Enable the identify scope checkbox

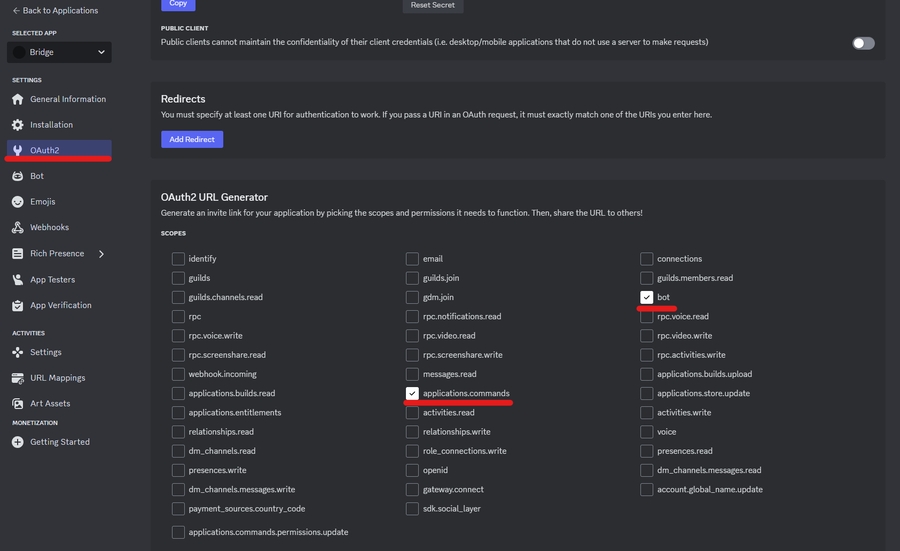coord(178,259)
